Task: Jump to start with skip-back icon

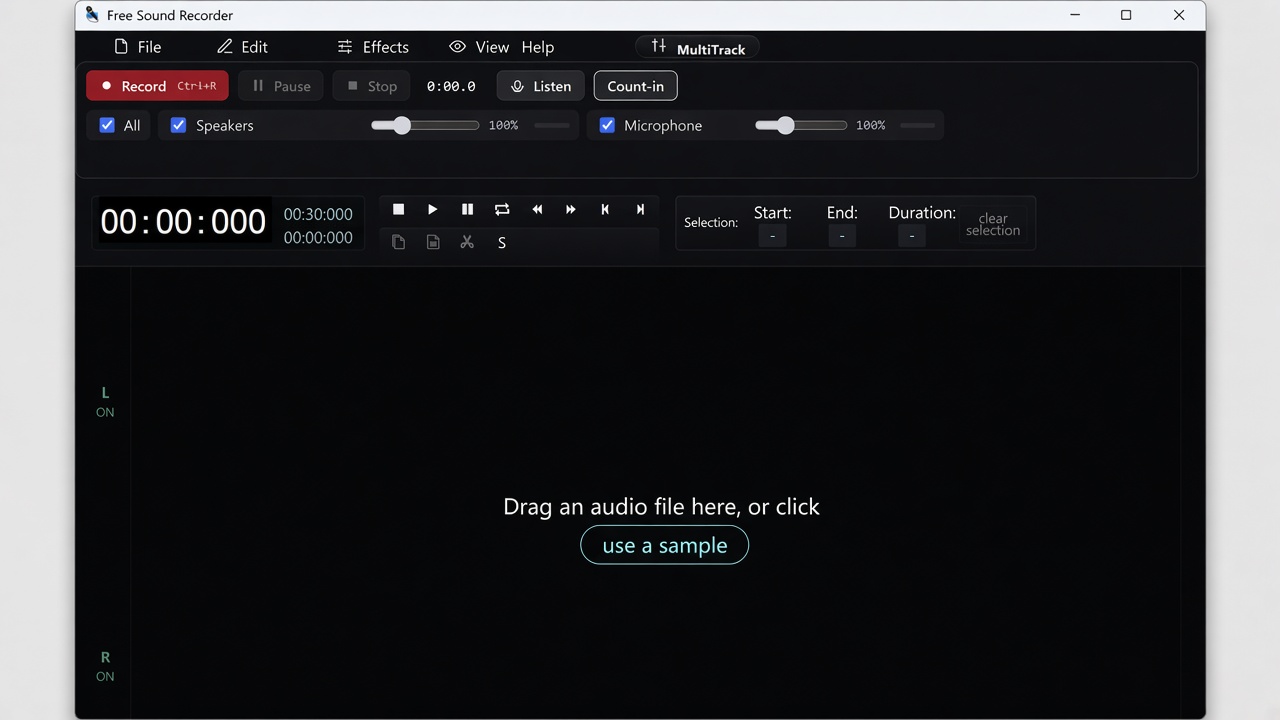Action: pos(605,209)
